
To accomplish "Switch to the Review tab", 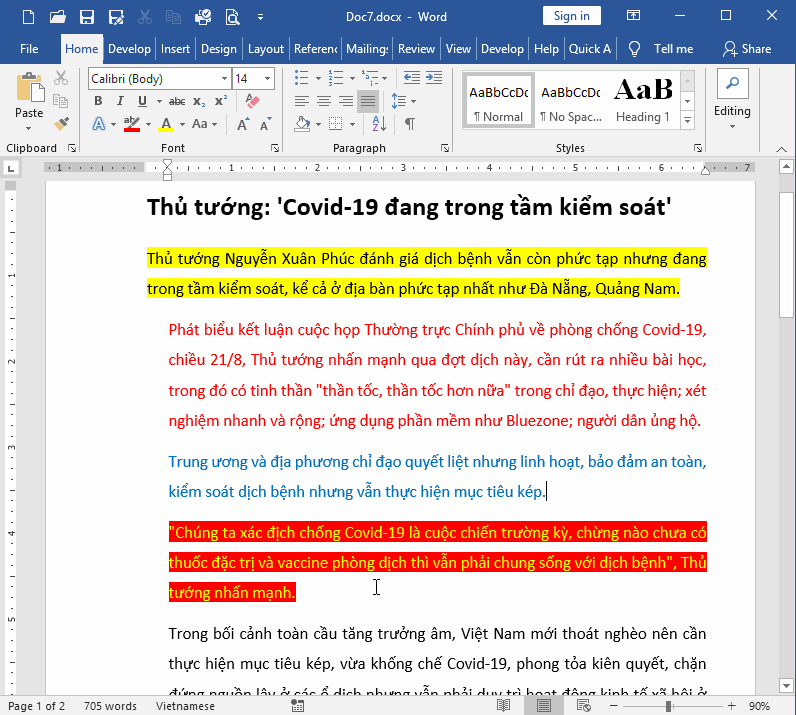I will [x=416, y=49].
